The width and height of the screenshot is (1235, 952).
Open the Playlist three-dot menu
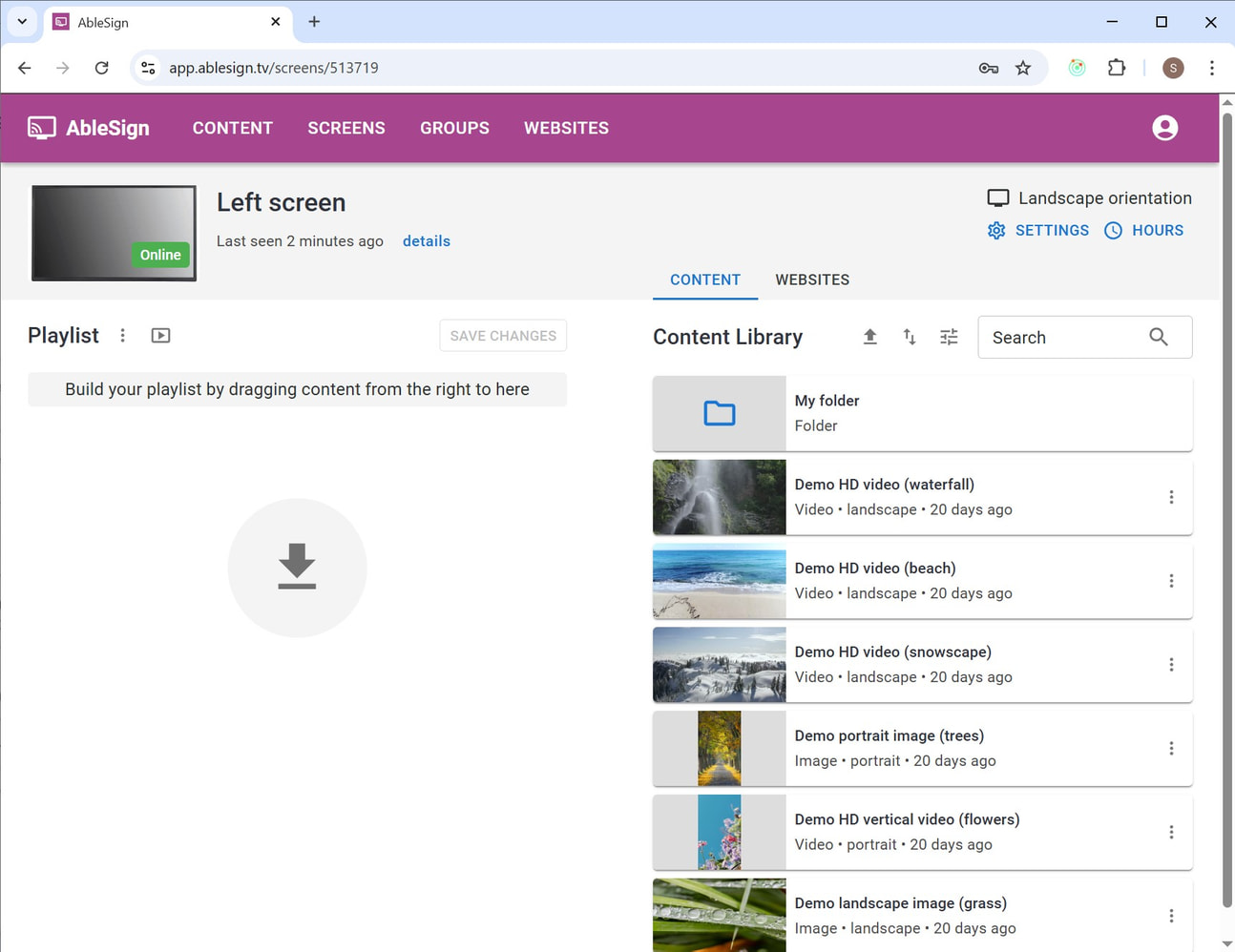pos(122,335)
